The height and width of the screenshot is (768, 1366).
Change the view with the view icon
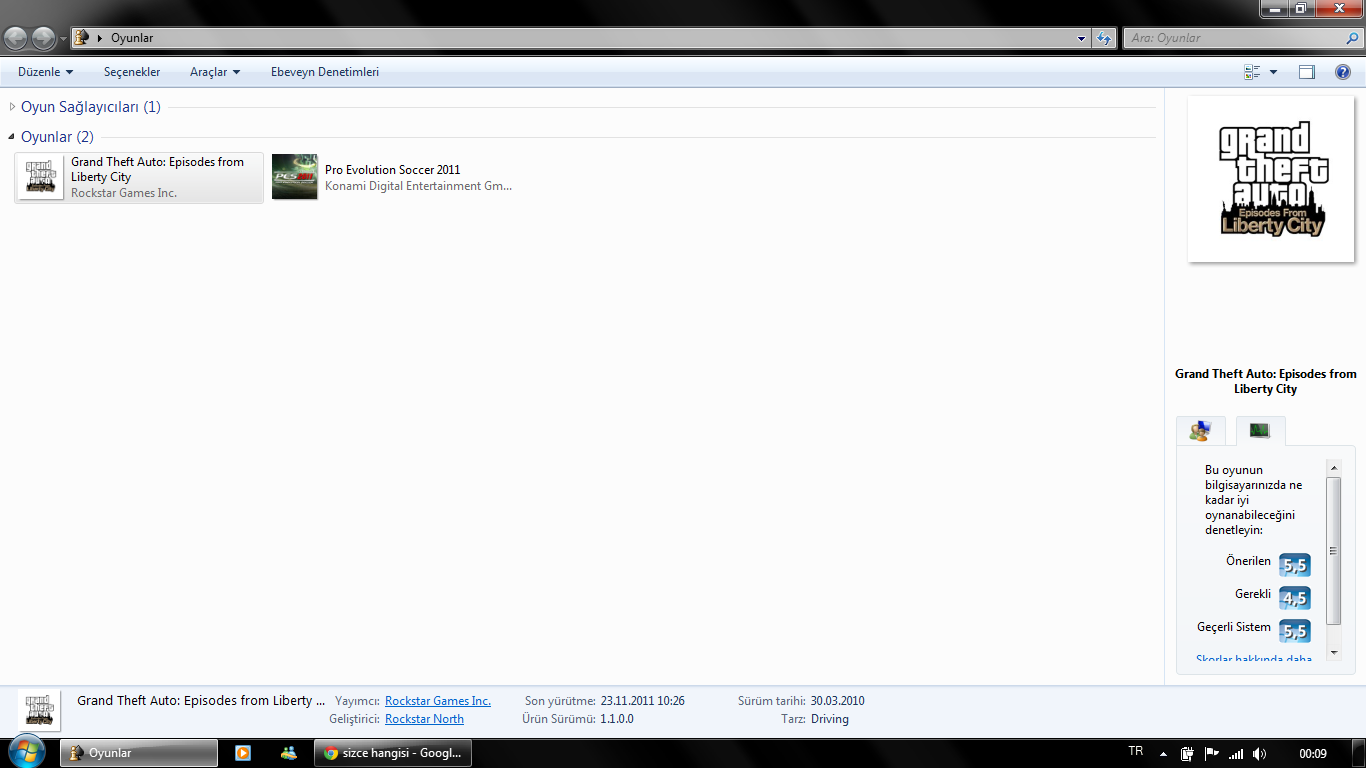pyautogui.click(x=1252, y=72)
